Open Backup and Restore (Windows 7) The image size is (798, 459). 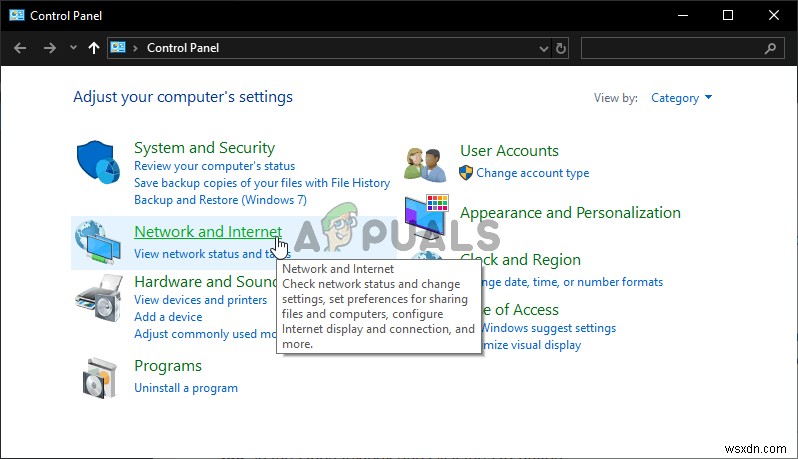pos(220,200)
